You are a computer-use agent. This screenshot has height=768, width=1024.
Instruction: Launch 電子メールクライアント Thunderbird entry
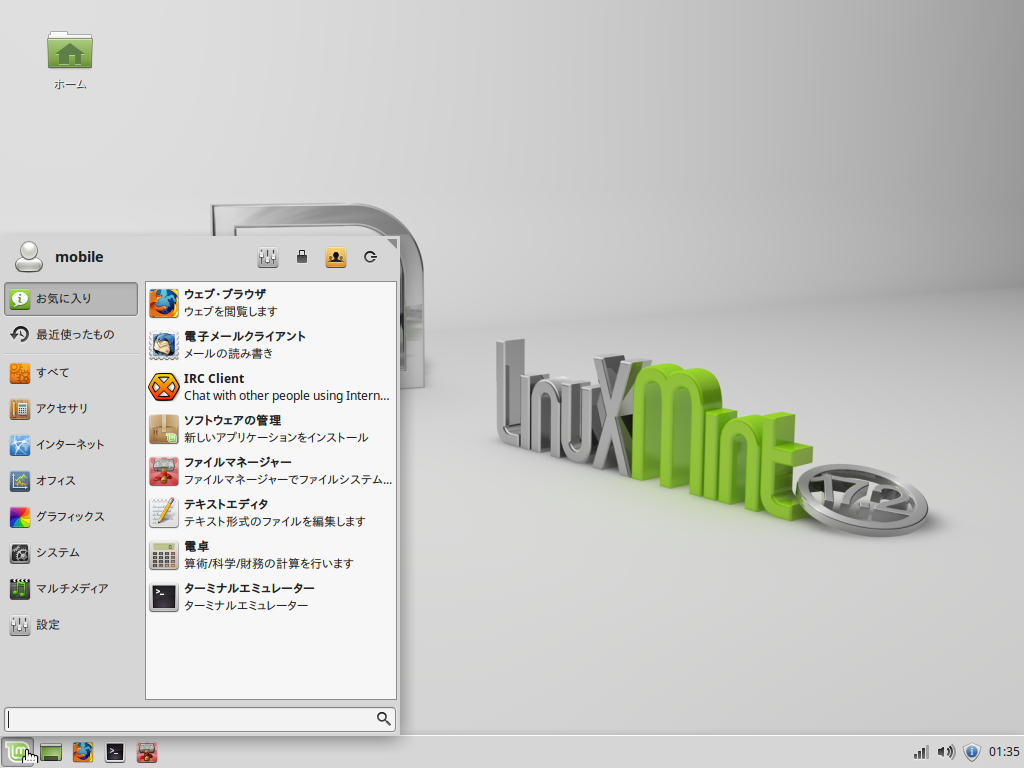[x=271, y=345]
